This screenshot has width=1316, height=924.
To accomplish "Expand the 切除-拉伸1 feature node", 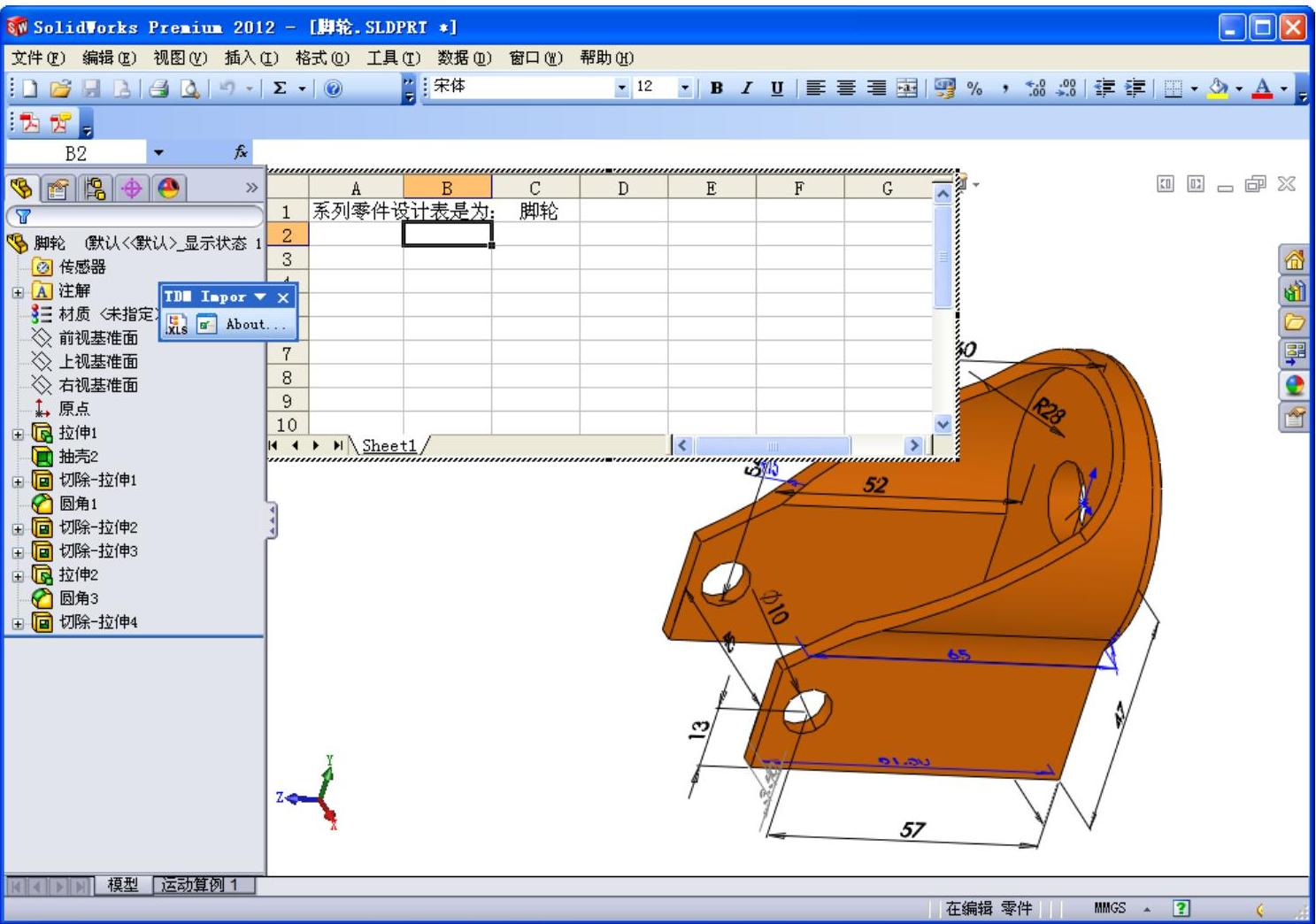I will 18,481.
